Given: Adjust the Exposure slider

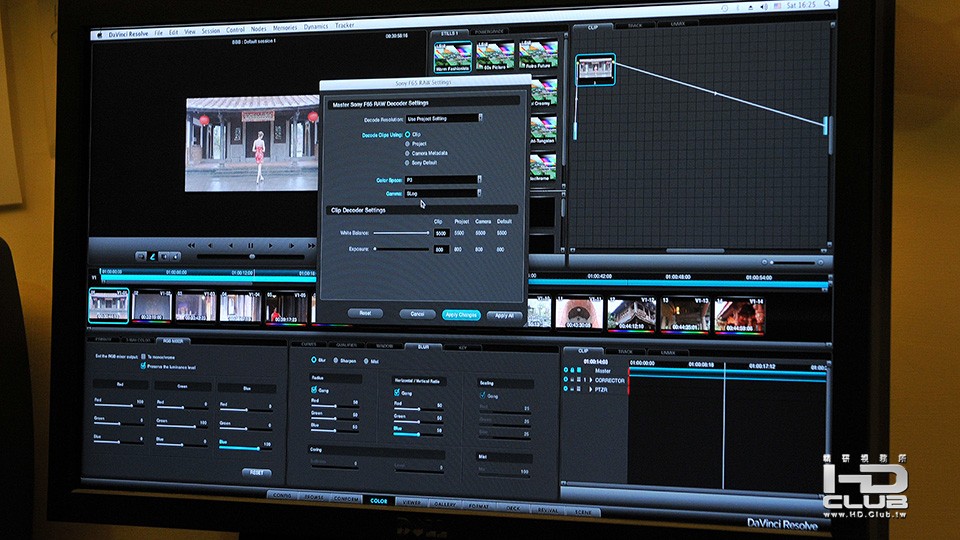Looking at the screenshot, I should coord(401,249).
